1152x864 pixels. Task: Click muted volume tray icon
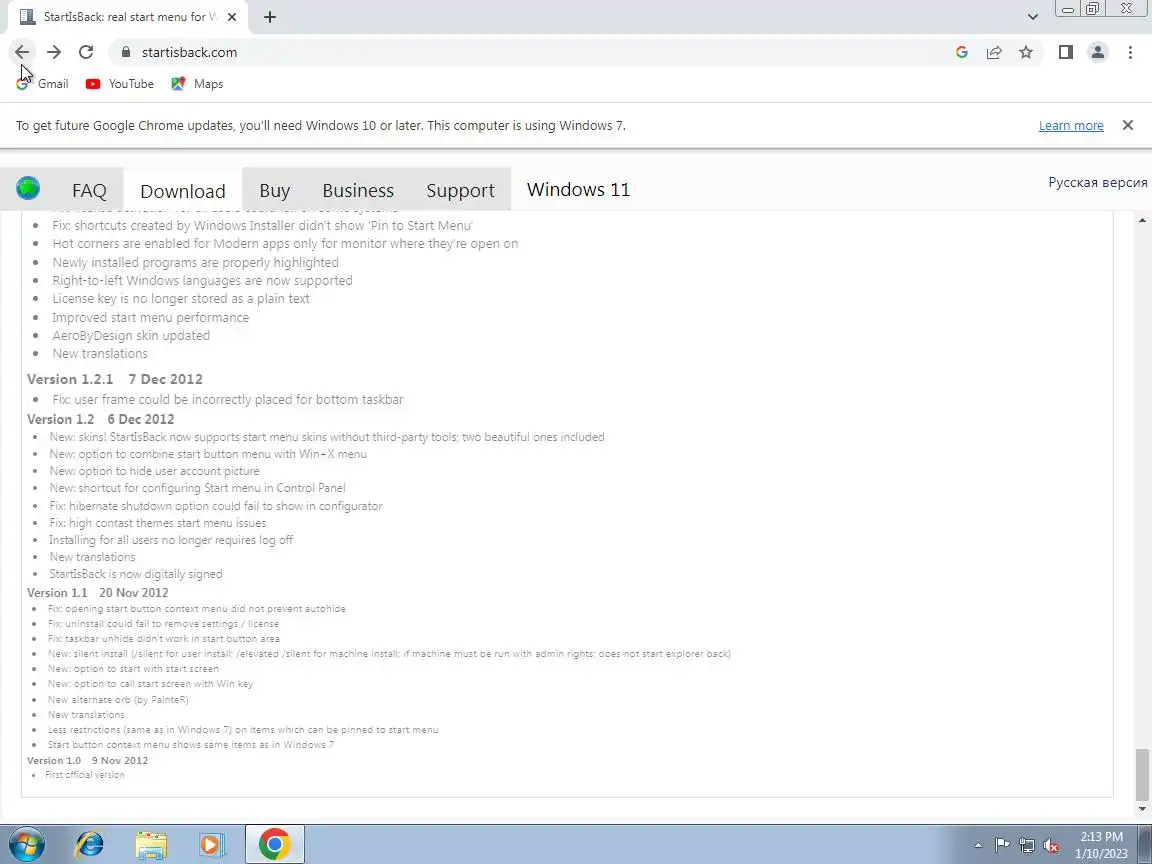[1051, 846]
